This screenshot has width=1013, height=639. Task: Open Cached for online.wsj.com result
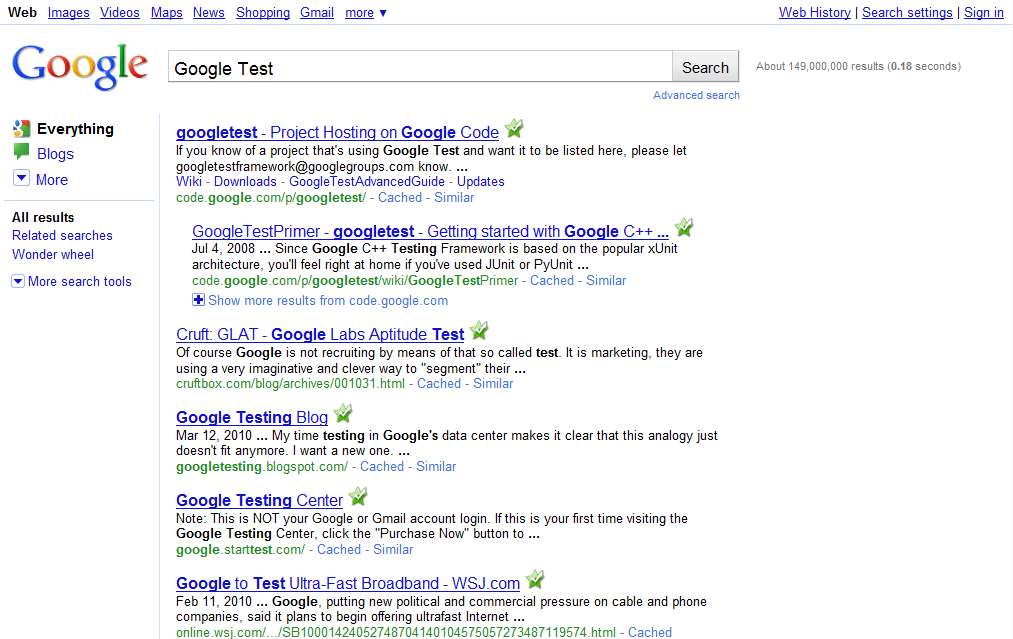tap(650, 633)
